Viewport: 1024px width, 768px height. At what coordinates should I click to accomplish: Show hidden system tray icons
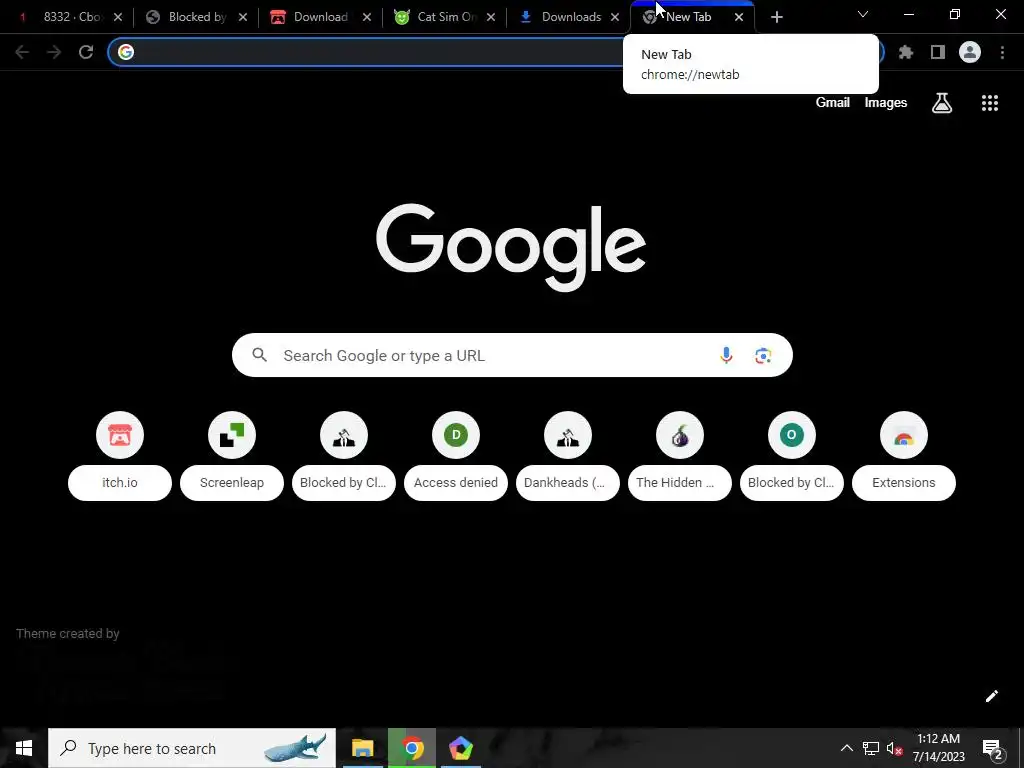tap(846, 749)
